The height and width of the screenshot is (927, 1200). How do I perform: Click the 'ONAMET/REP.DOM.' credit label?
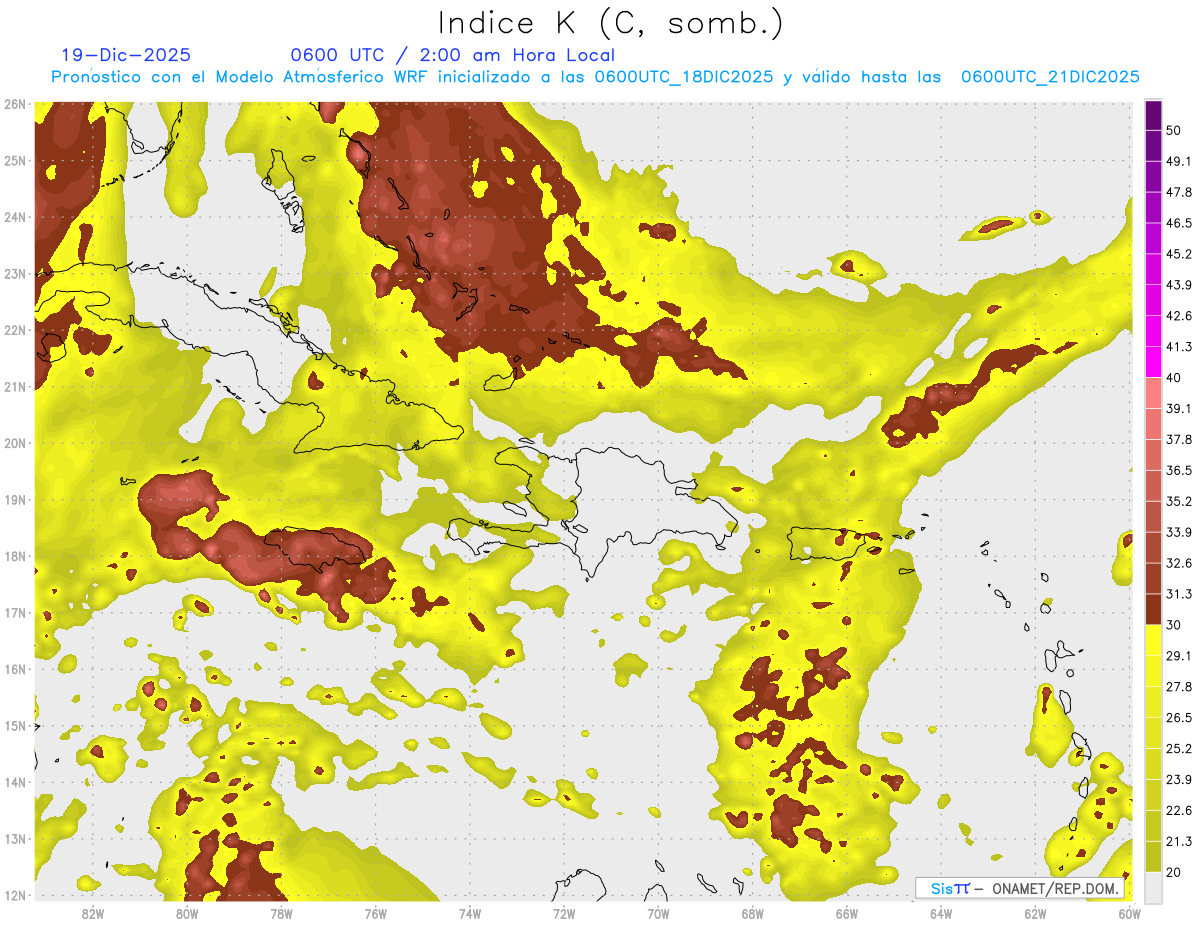coord(1054,888)
